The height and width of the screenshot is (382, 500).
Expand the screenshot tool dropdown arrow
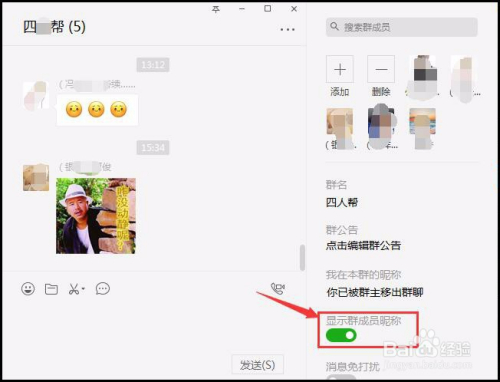point(83,288)
